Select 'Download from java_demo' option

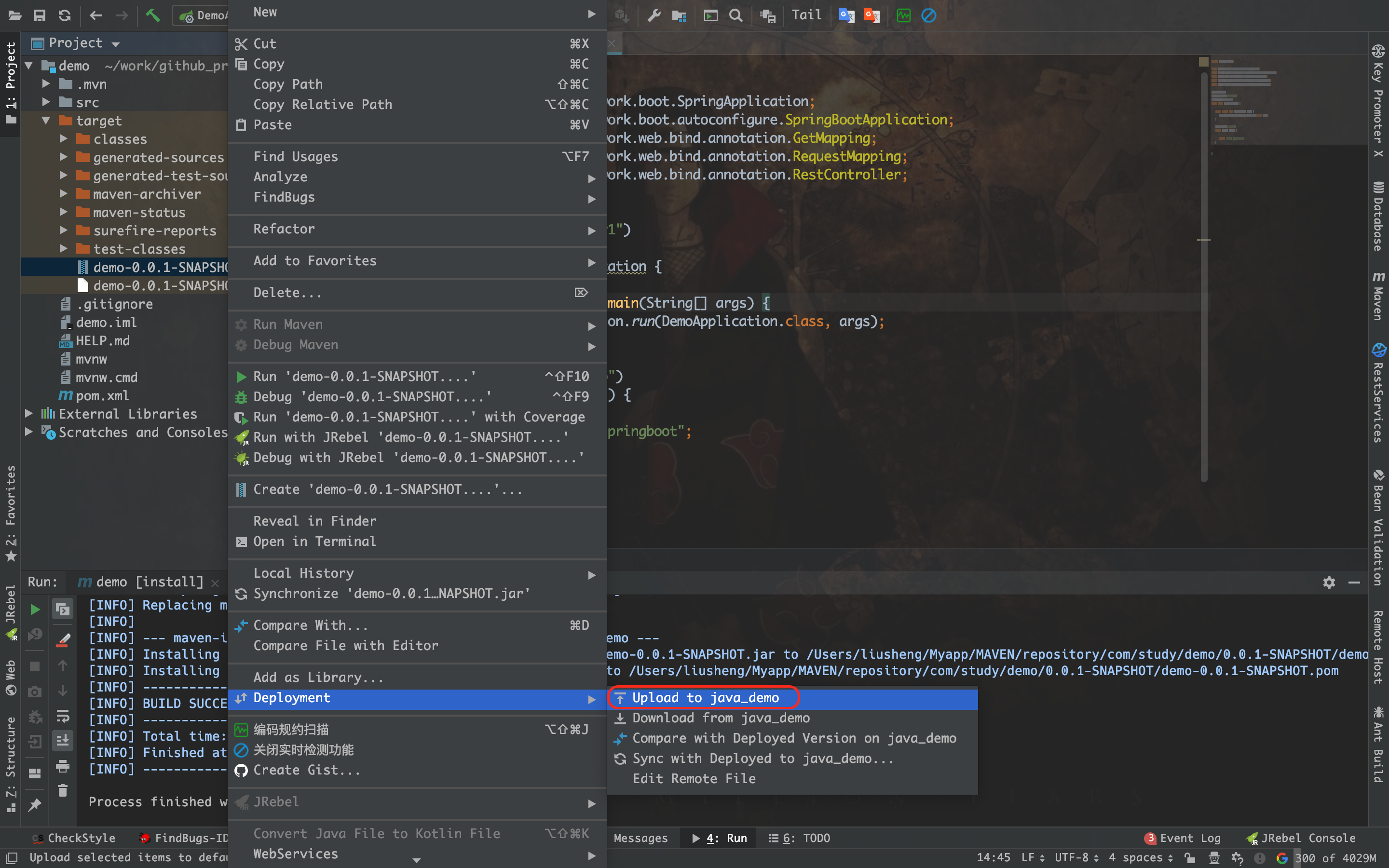720,718
